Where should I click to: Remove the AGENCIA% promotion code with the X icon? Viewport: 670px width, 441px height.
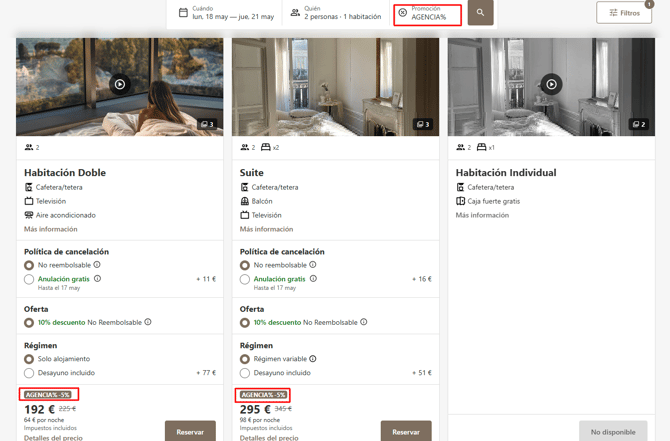403,13
